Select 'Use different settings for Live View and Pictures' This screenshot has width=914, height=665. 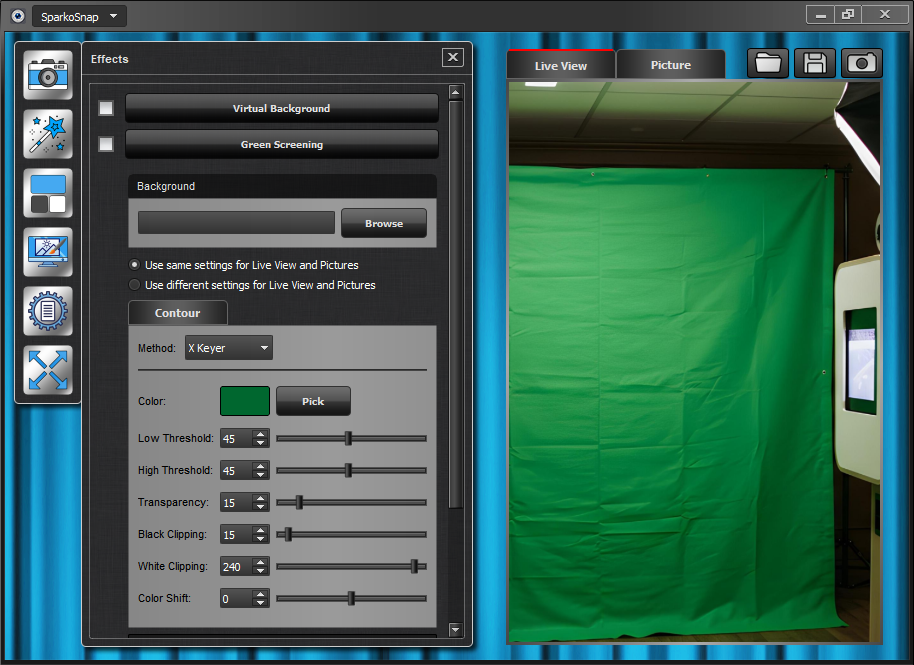(x=135, y=285)
